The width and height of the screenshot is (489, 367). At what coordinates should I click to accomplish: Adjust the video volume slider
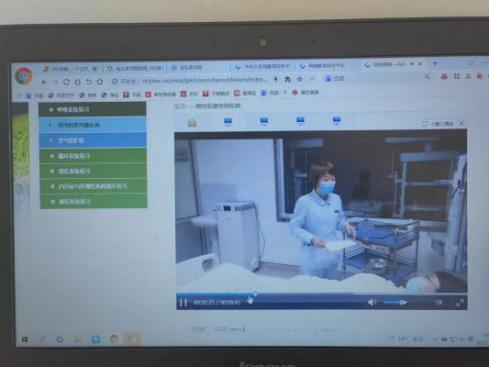click(x=395, y=302)
